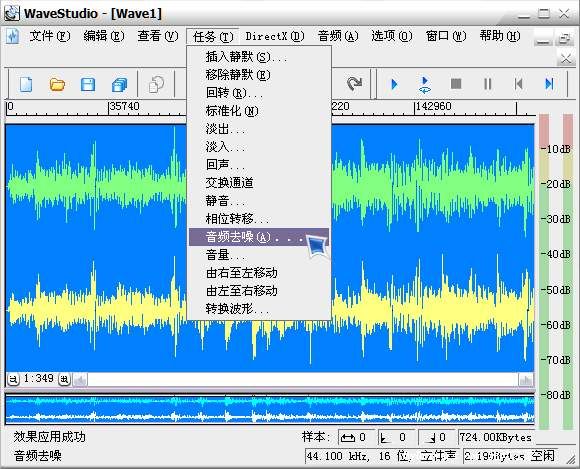Close the Wave1 document with inner X
The image size is (580, 469).
point(566,58)
